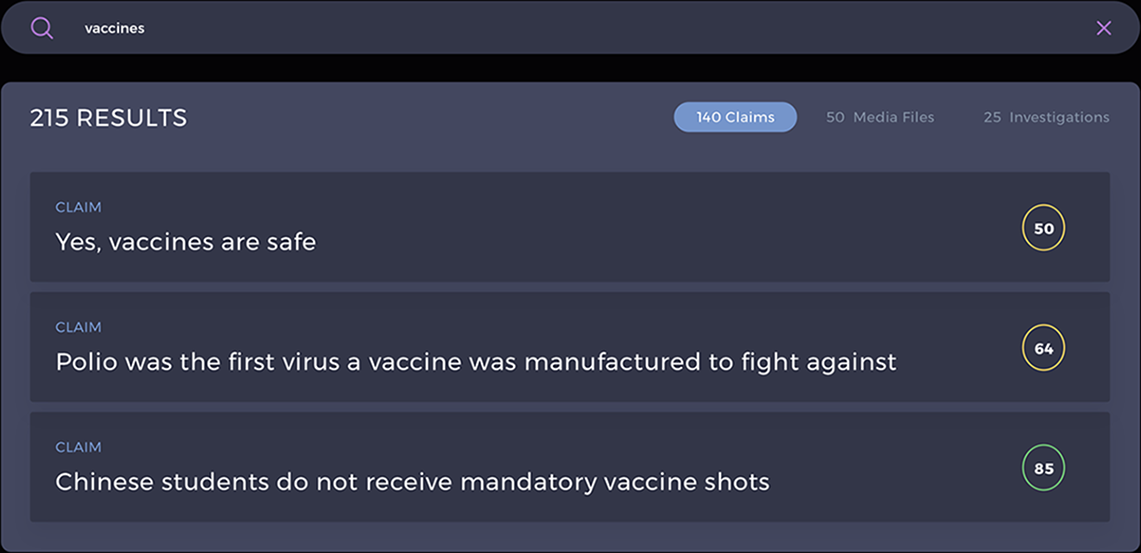
Task: Open the Chinese students mandatory vaccine claim
Action: [570, 467]
